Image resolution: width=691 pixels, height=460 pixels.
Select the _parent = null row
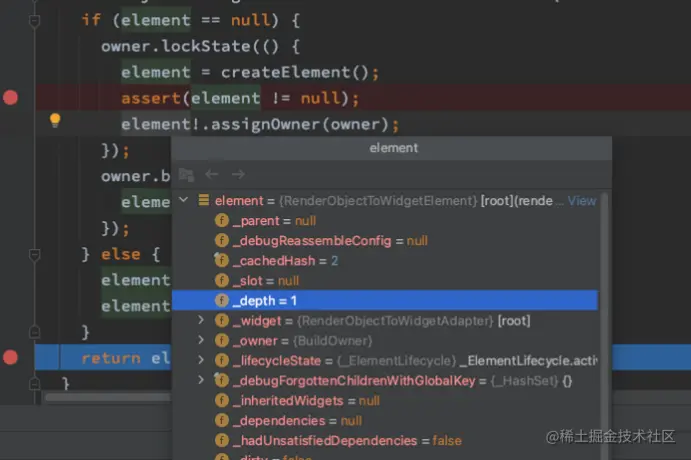(x=385, y=221)
